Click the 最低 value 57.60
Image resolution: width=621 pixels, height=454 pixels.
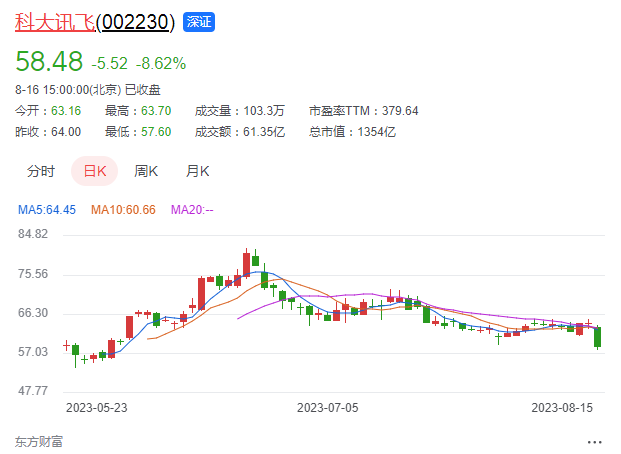[156, 132]
